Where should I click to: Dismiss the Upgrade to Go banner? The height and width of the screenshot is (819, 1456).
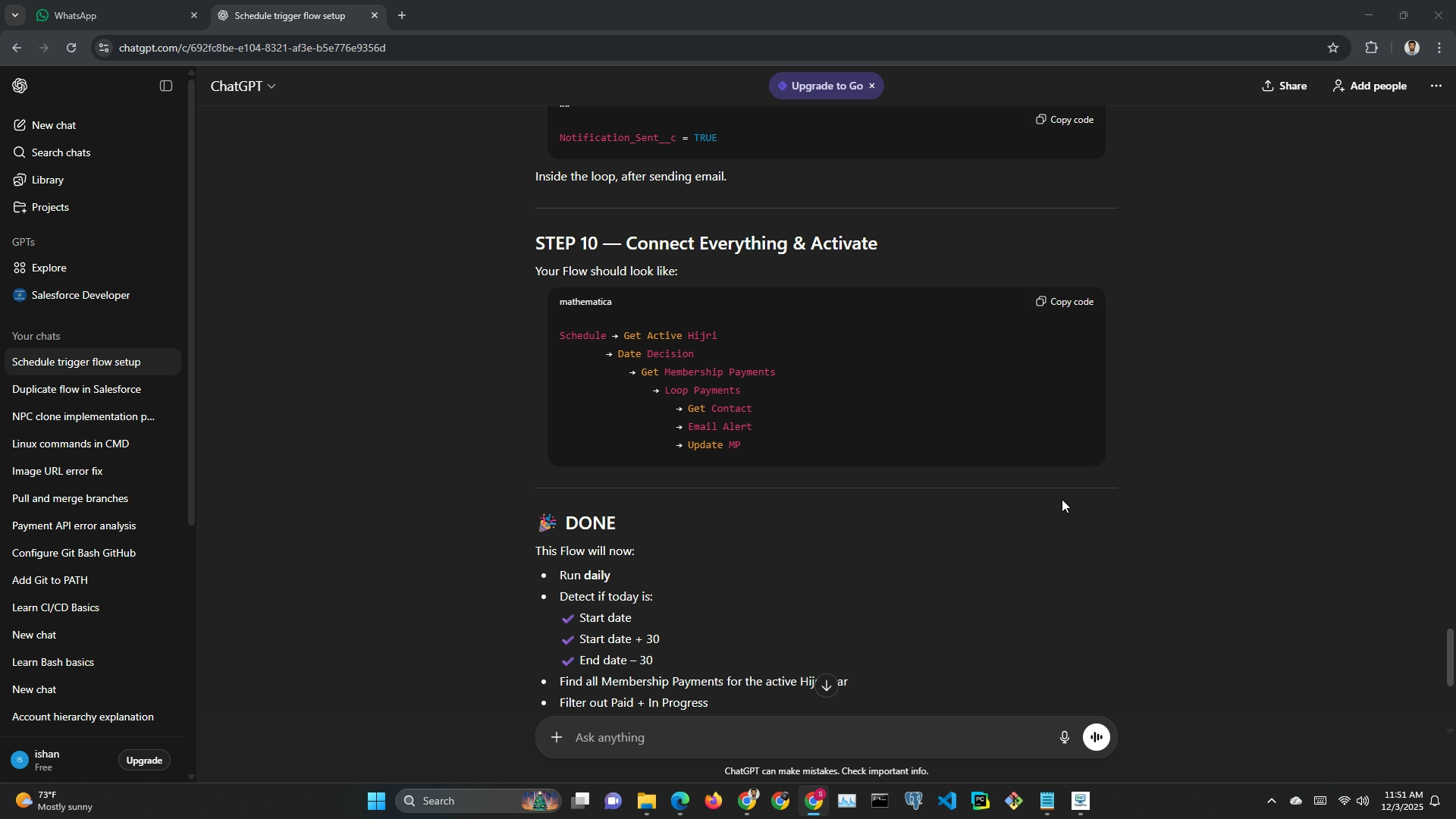tap(872, 86)
